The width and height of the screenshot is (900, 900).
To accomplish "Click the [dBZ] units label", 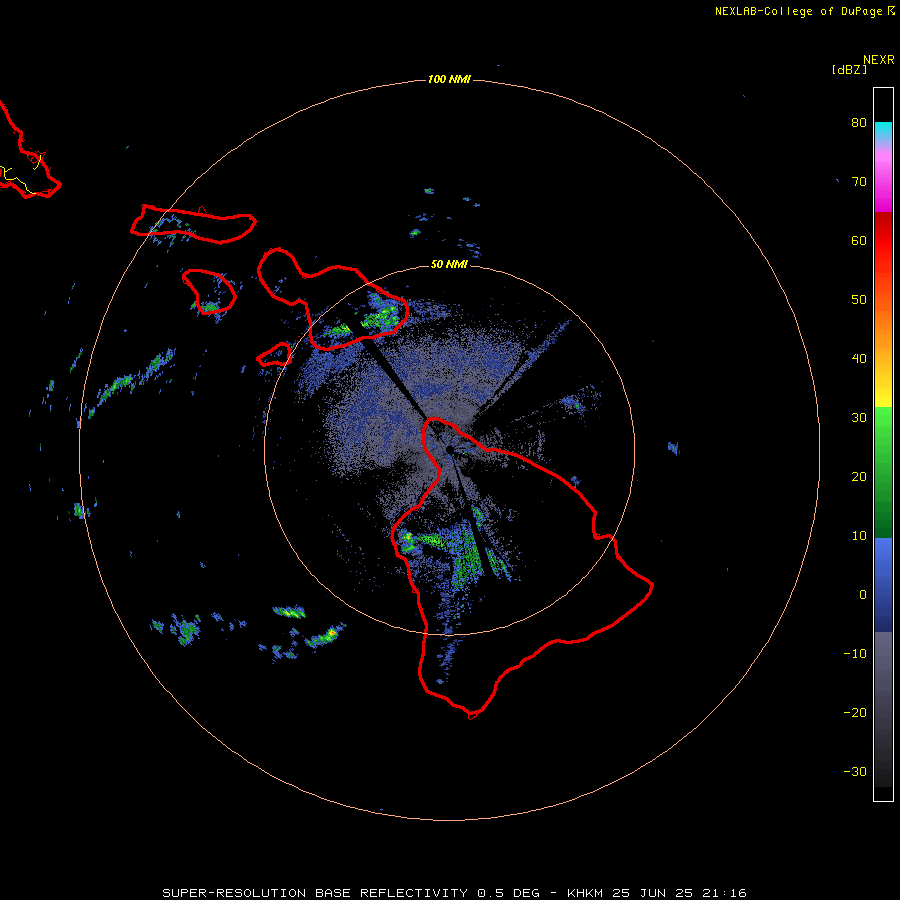I will 849,69.
